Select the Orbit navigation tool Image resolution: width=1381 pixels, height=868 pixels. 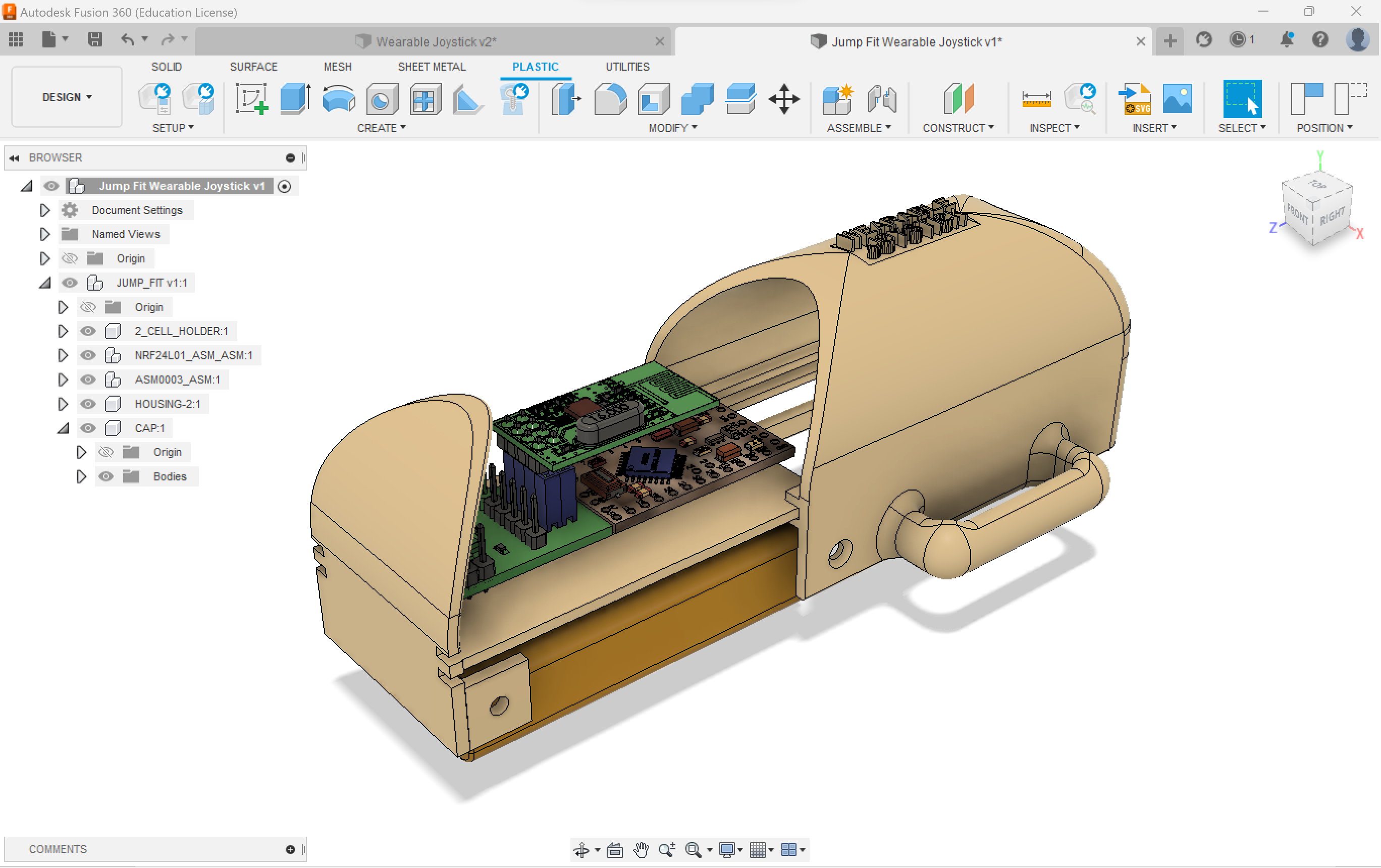coord(581,849)
